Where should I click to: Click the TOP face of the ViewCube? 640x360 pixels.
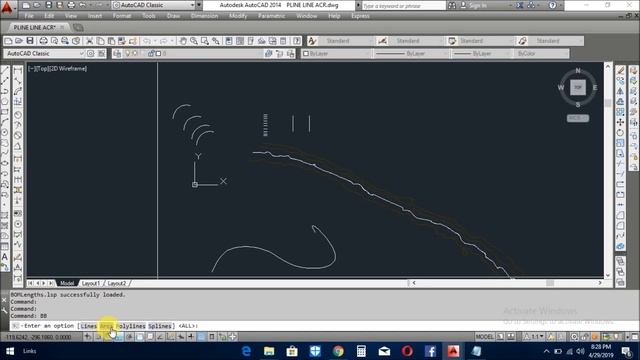578,87
